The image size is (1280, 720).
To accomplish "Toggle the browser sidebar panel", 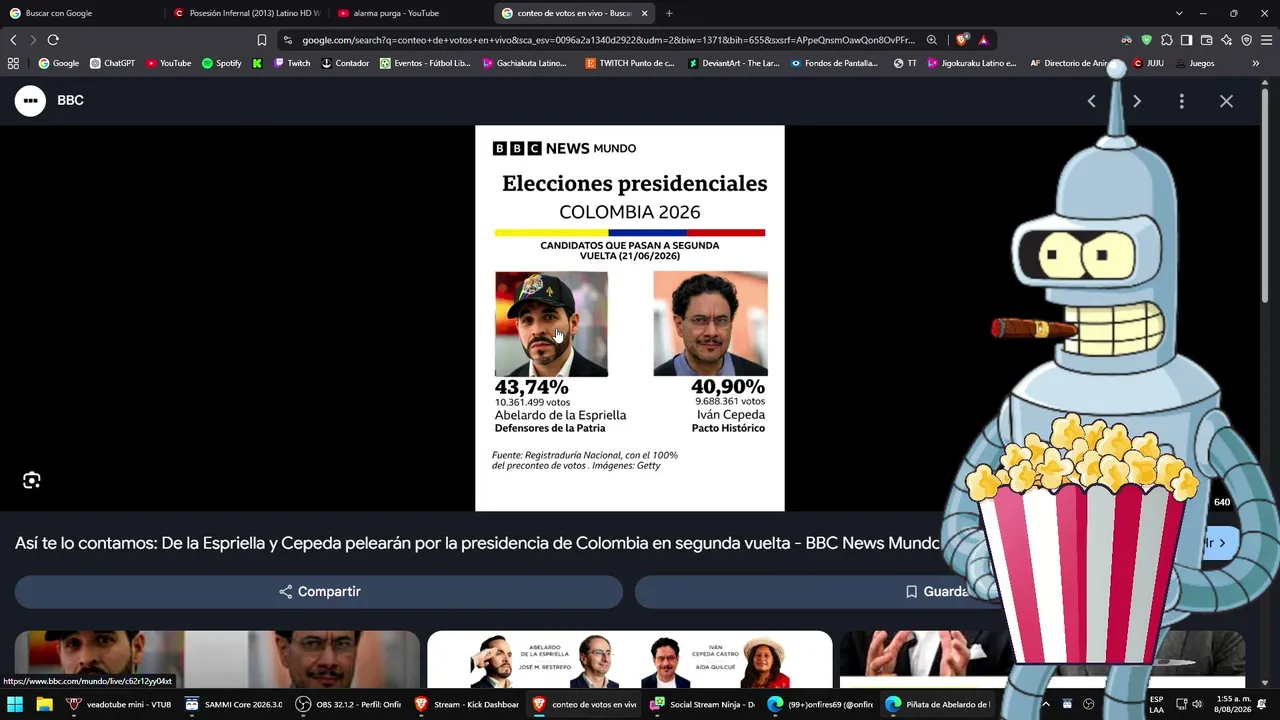I will point(1186,40).
